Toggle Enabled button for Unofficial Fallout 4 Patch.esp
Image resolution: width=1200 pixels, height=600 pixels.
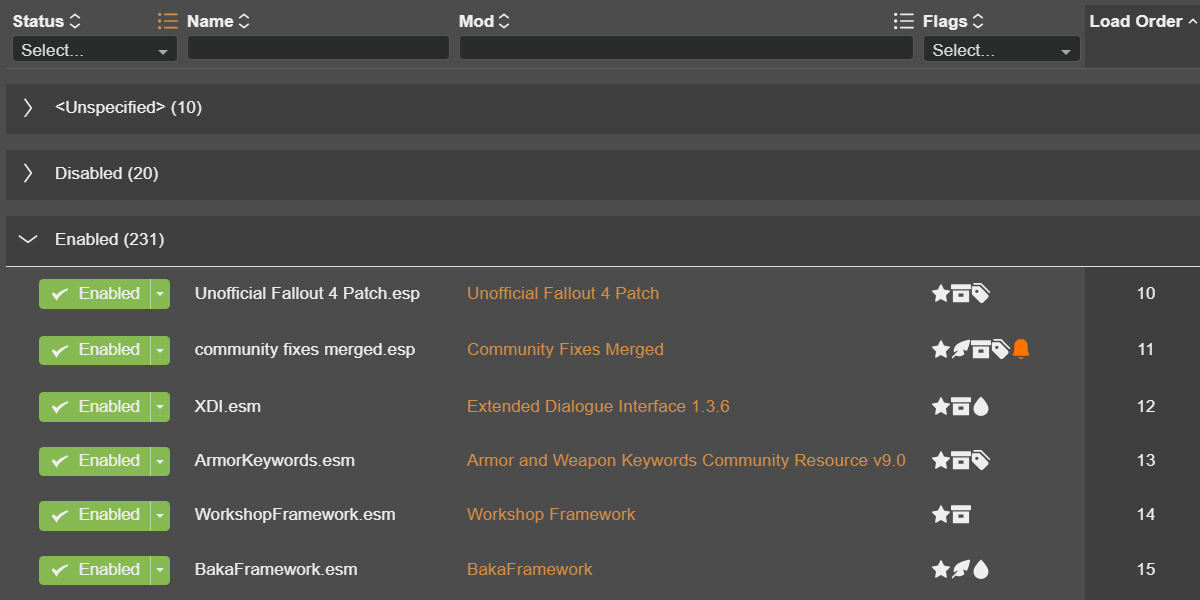(94, 294)
